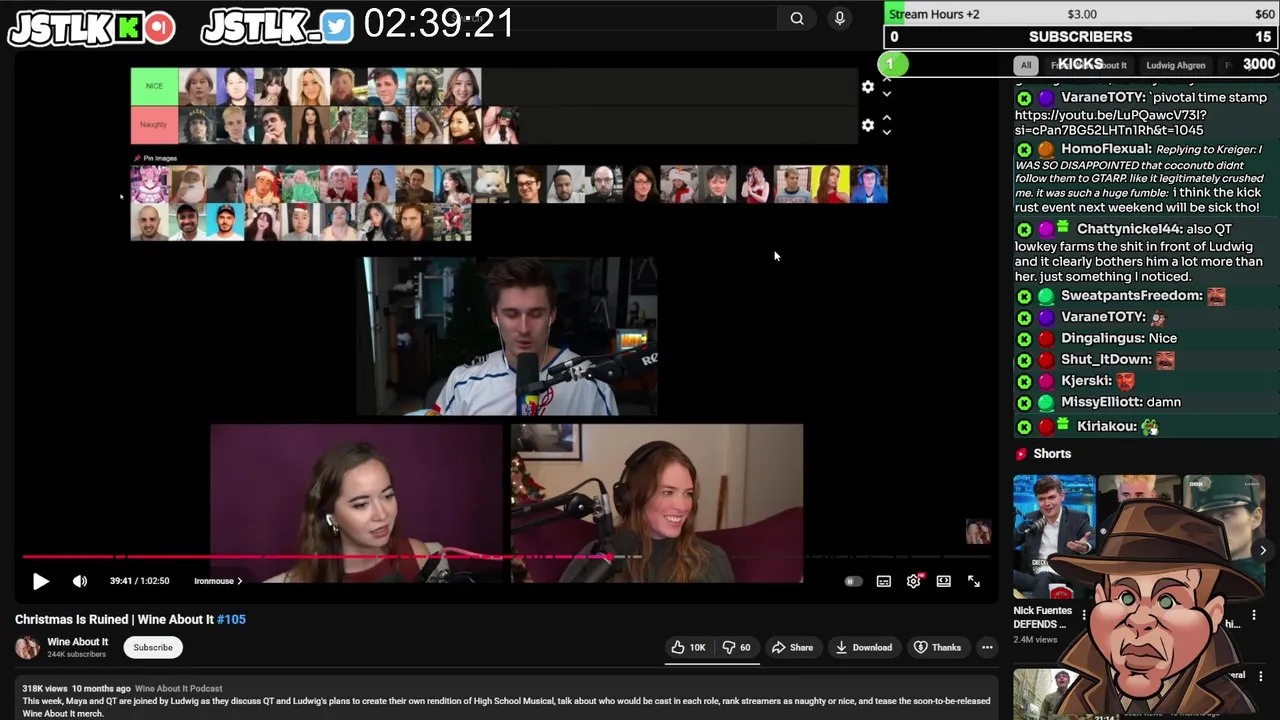Move the Naughty tier row down

[886, 132]
